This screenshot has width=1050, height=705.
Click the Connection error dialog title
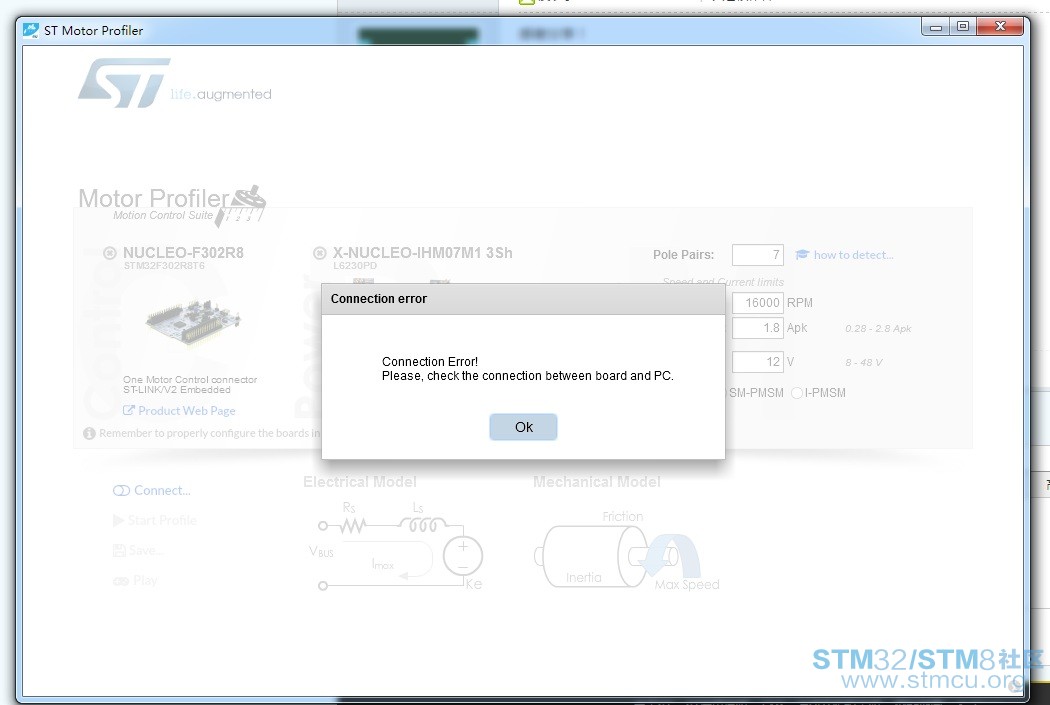[378, 299]
